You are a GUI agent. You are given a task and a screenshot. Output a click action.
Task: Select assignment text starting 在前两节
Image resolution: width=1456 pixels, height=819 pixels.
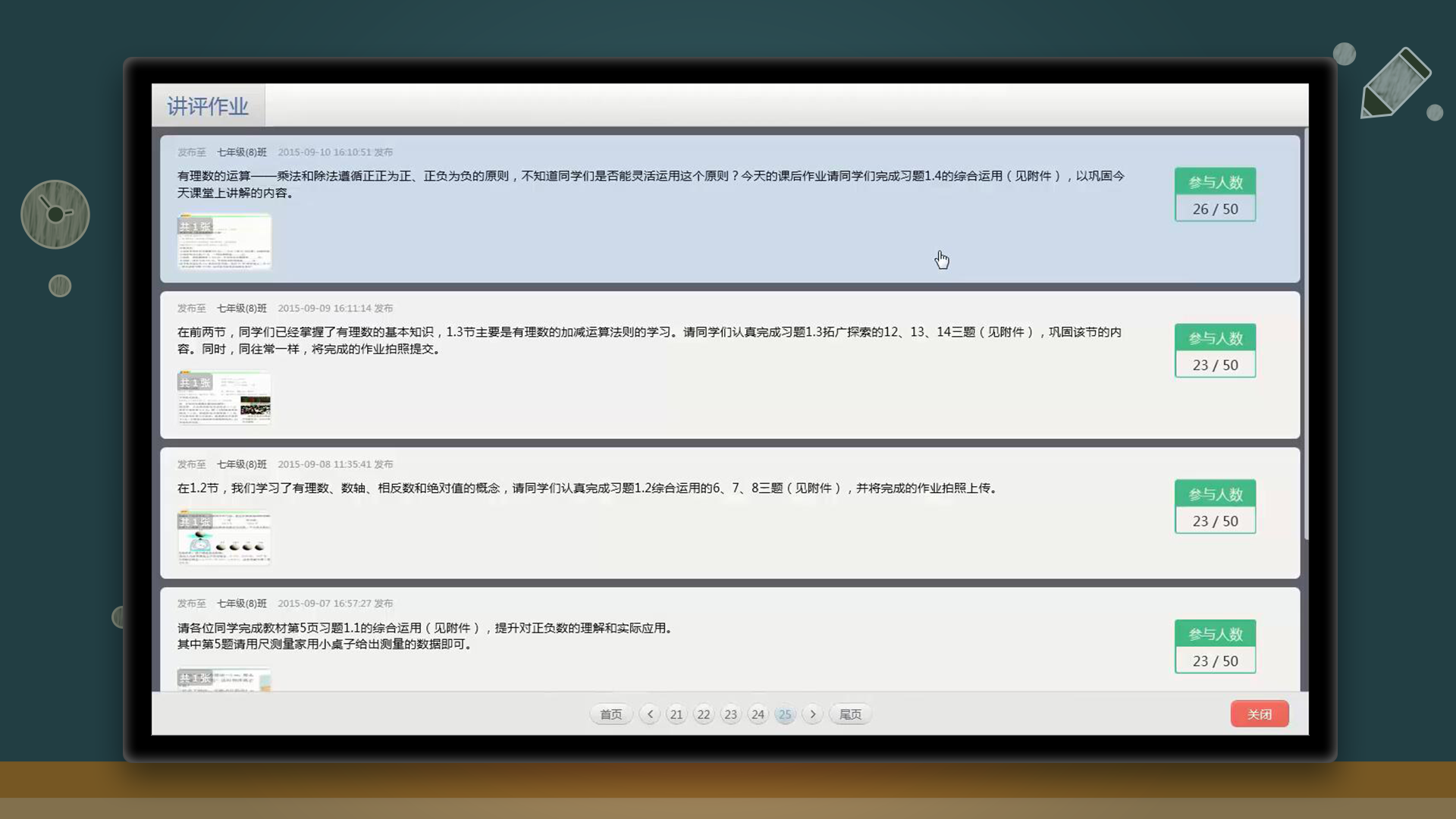(x=649, y=340)
